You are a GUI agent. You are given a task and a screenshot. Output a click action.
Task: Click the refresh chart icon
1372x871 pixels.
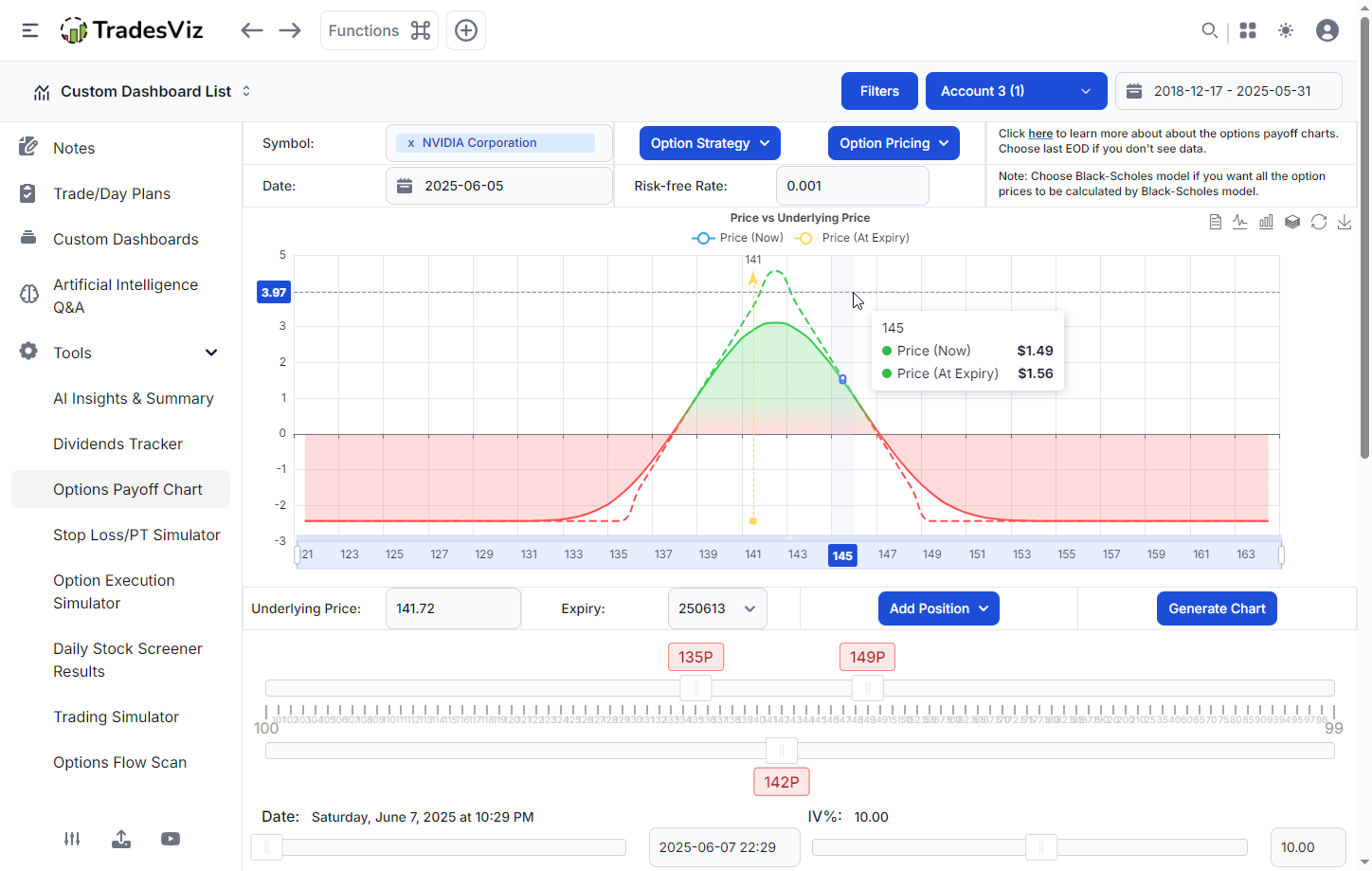(1319, 221)
